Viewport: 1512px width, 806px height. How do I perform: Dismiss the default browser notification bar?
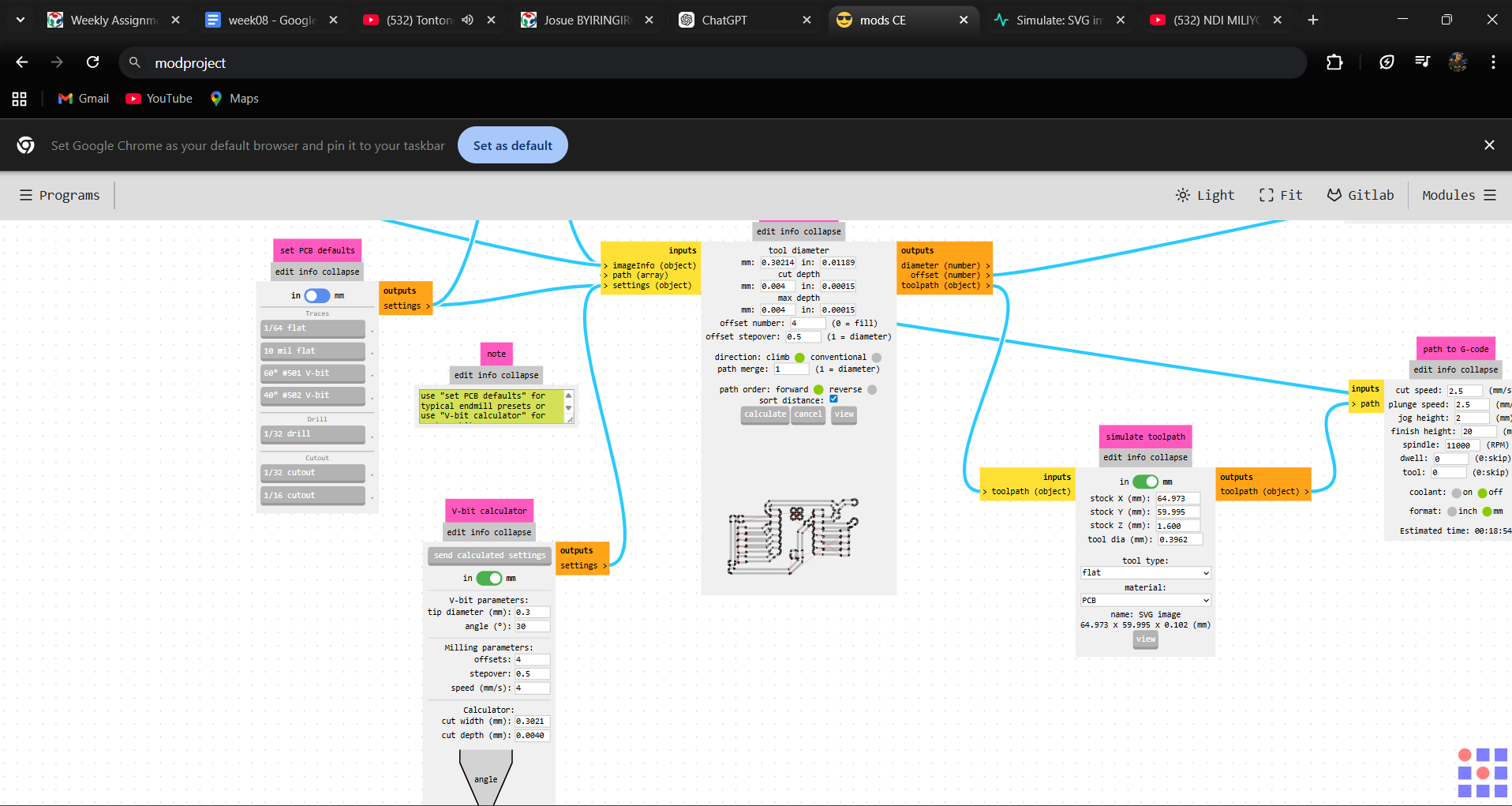pyautogui.click(x=1489, y=145)
